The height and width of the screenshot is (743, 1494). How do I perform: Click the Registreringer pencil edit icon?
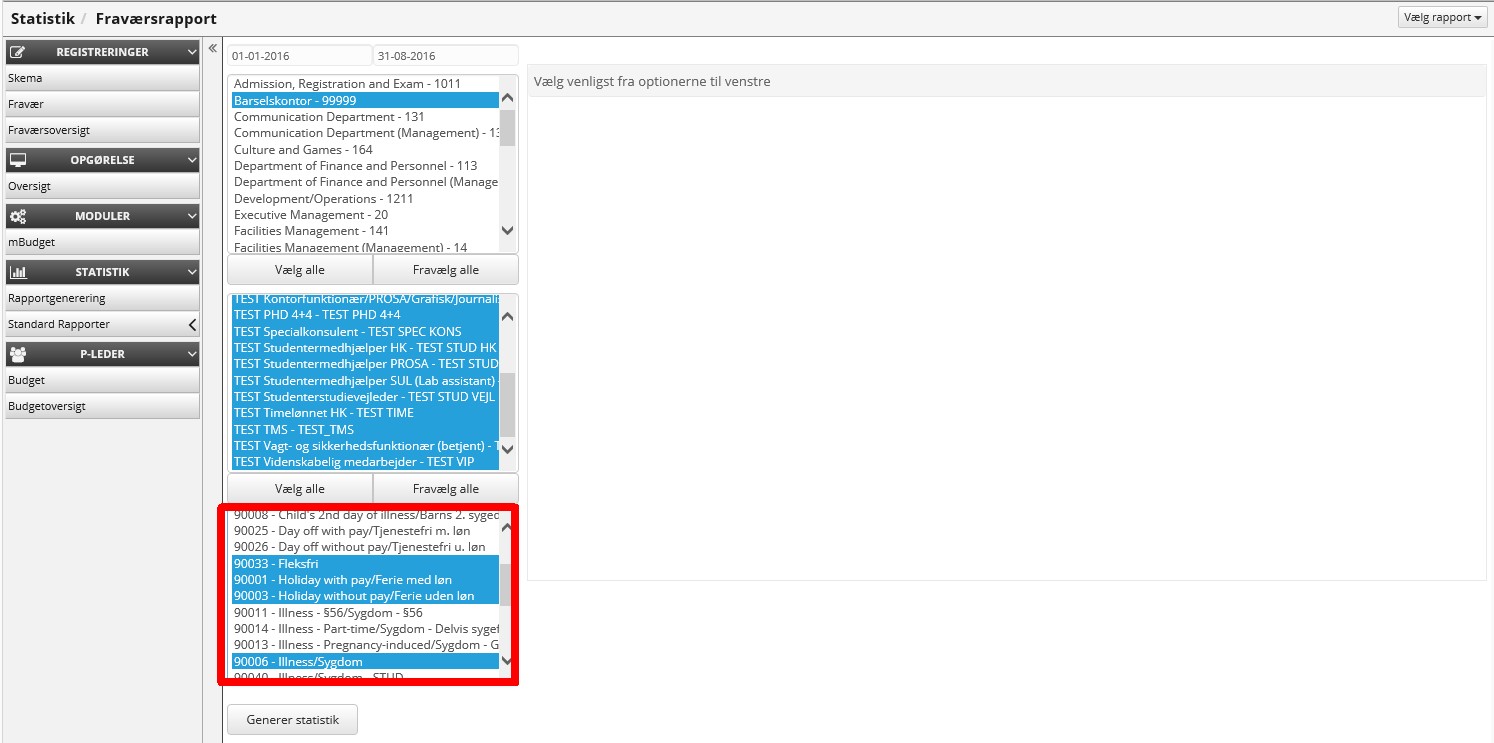(x=18, y=52)
